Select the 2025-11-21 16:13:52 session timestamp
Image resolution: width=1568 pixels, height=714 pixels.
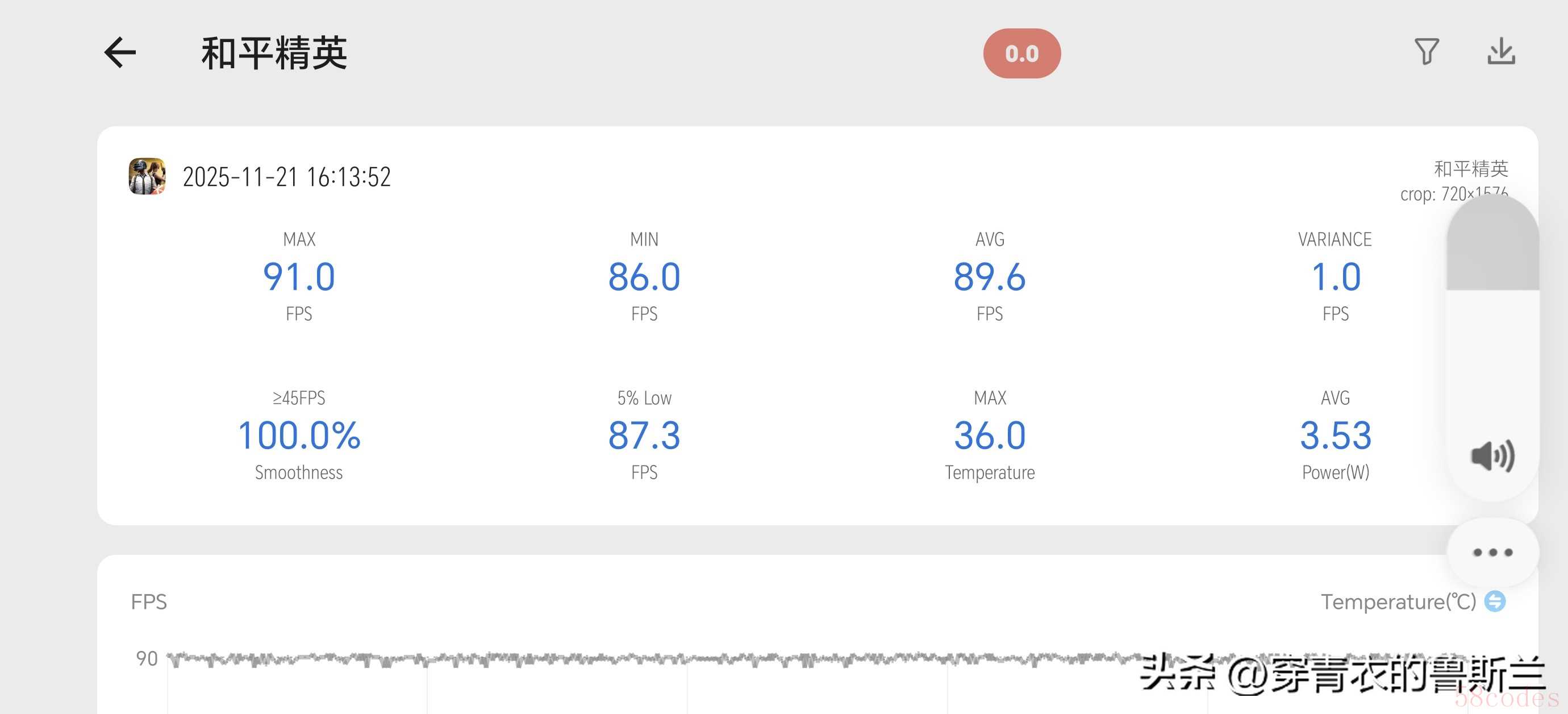click(x=287, y=177)
